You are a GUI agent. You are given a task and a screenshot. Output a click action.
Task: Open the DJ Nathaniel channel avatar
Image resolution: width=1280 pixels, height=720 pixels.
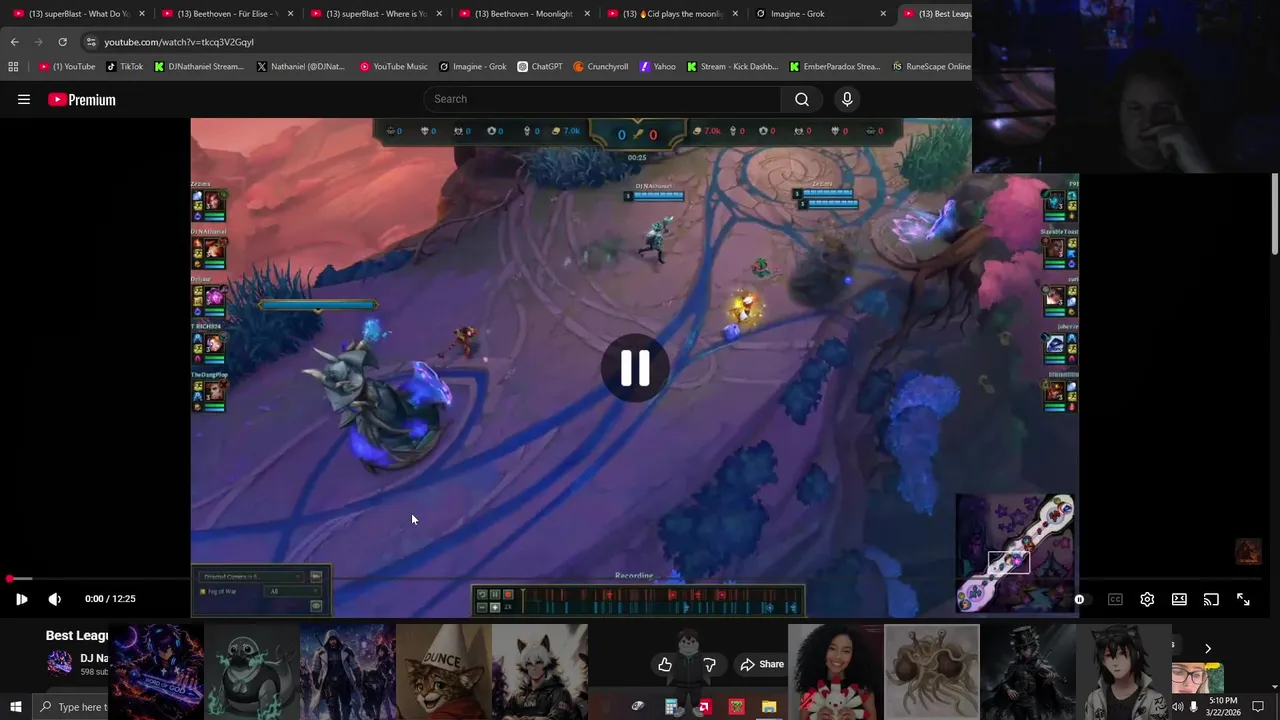click(x=60, y=663)
